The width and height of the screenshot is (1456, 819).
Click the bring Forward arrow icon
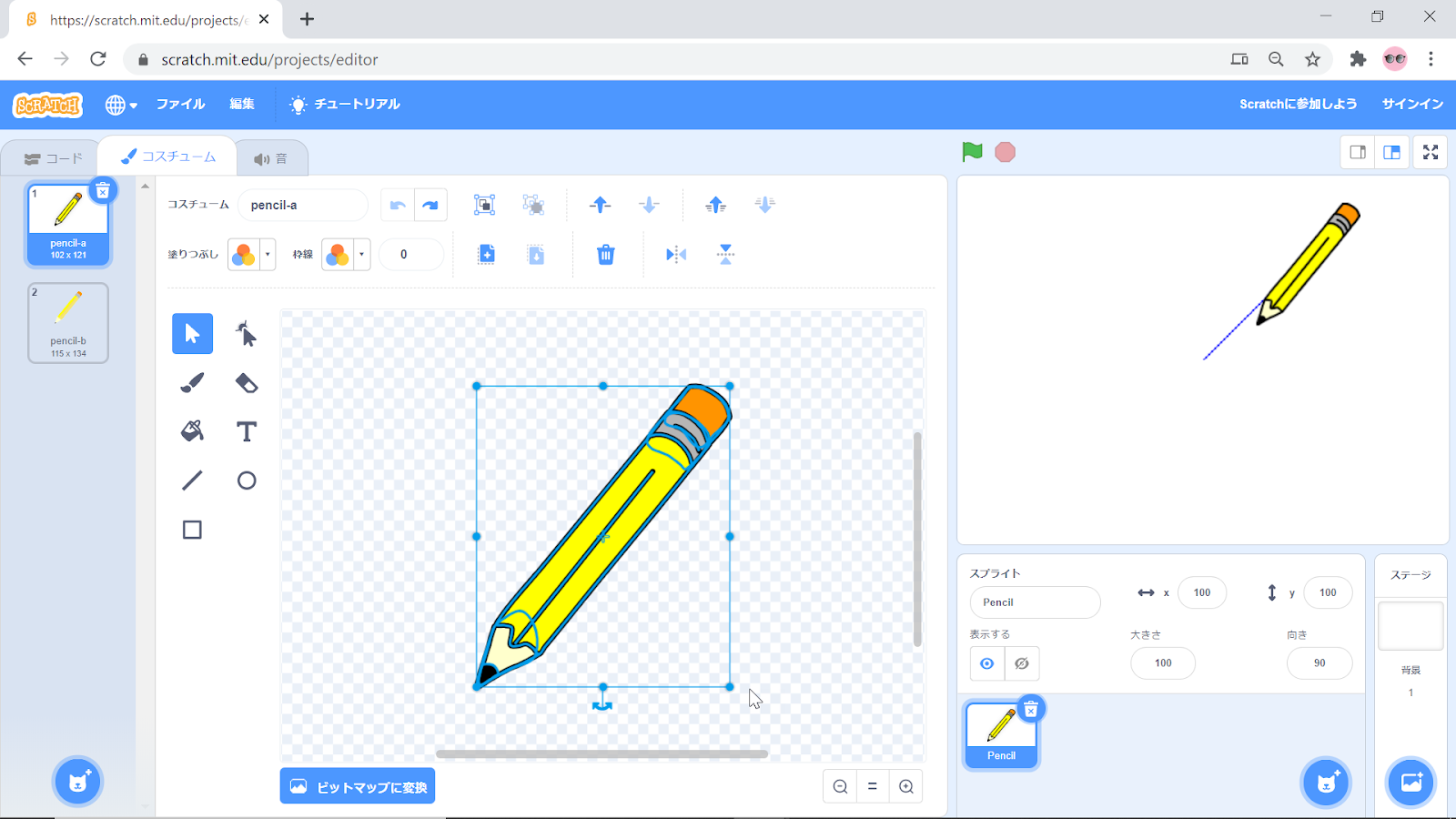[600, 205]
